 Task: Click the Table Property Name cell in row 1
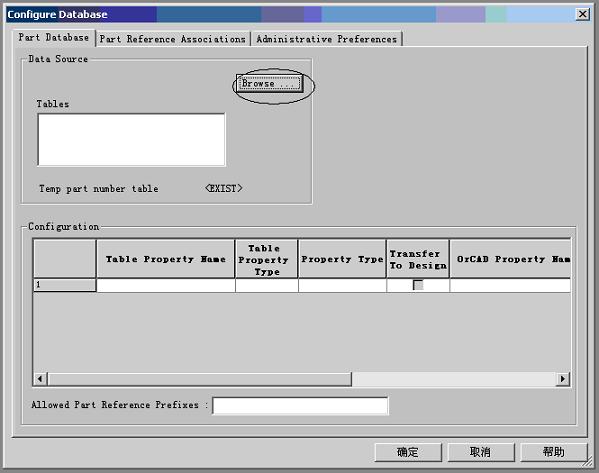pos(166,285)
